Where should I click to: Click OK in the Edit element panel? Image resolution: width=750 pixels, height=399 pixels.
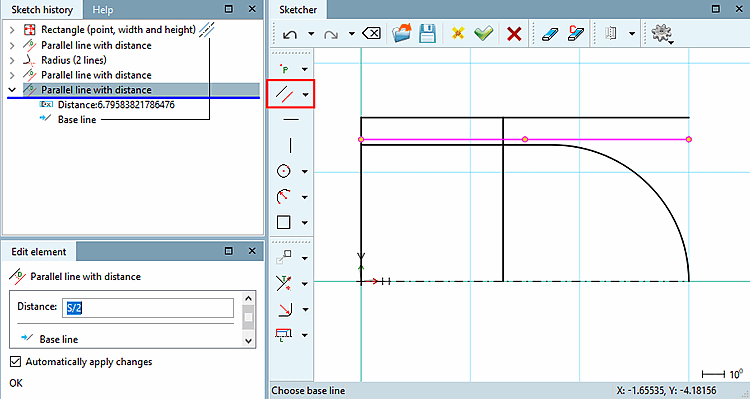pos(16,383)
